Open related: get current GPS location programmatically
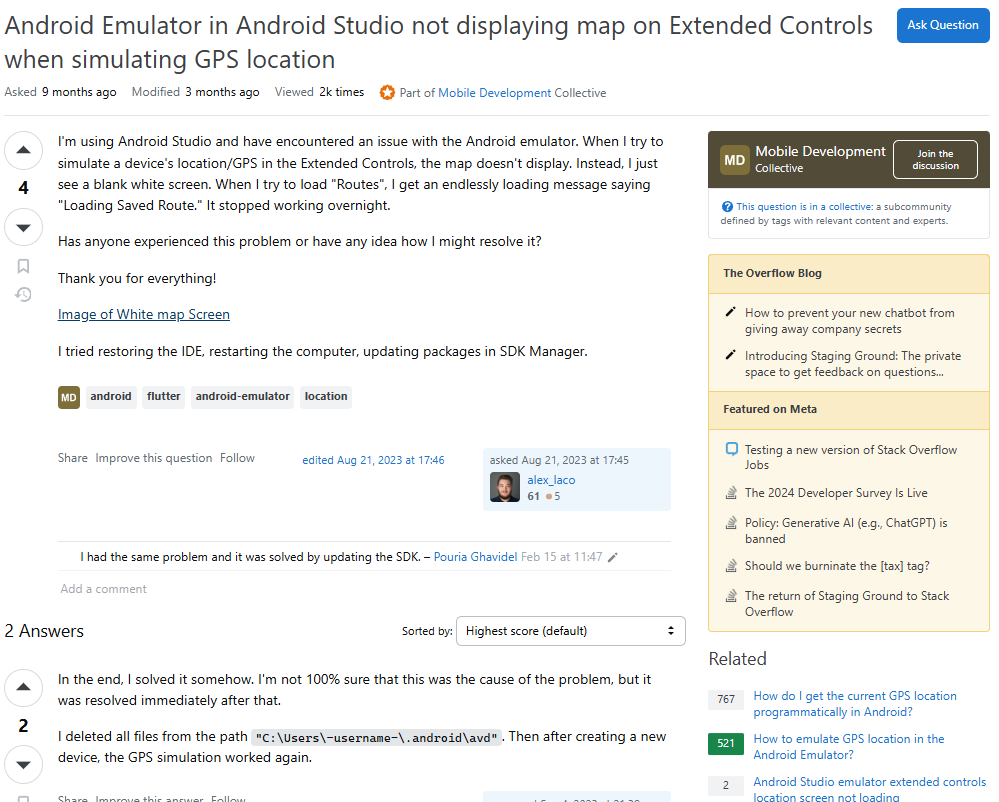 [x=855, y=704]
